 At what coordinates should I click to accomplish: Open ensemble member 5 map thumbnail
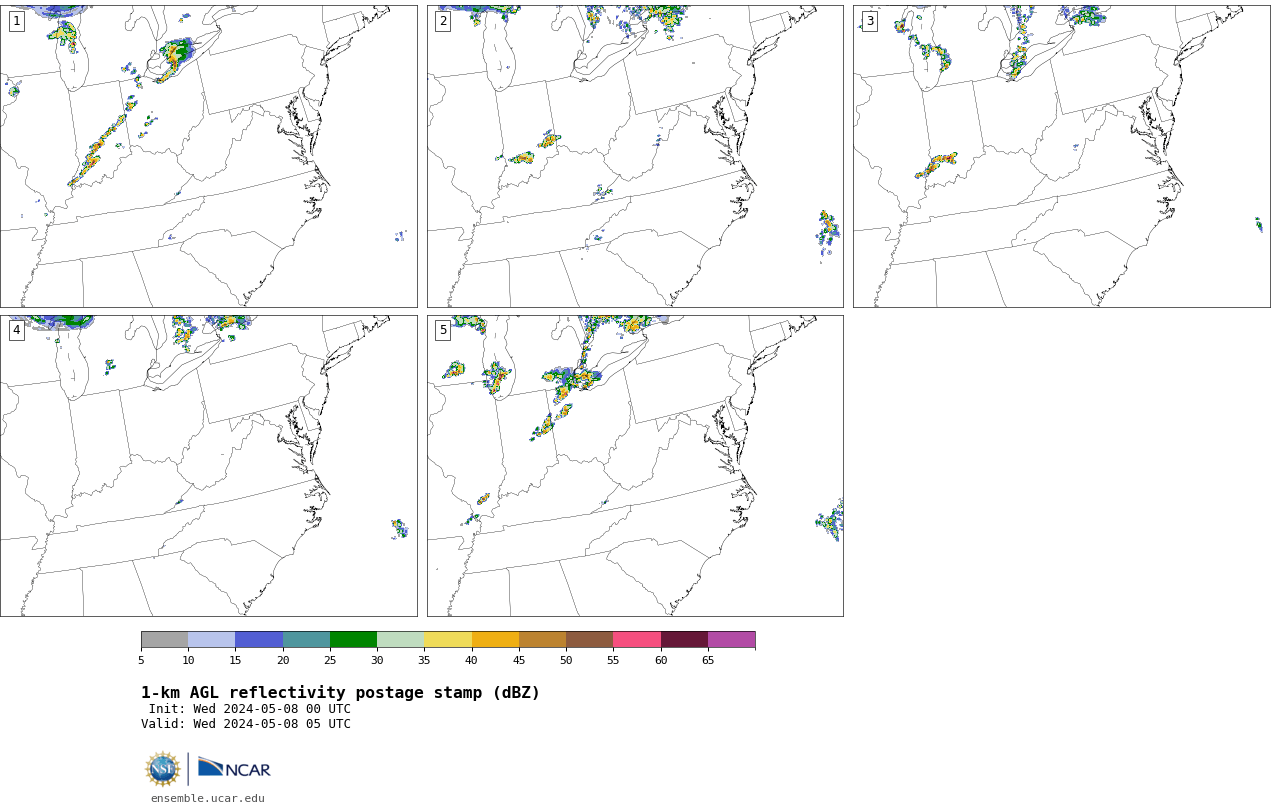tap(635, 466)
